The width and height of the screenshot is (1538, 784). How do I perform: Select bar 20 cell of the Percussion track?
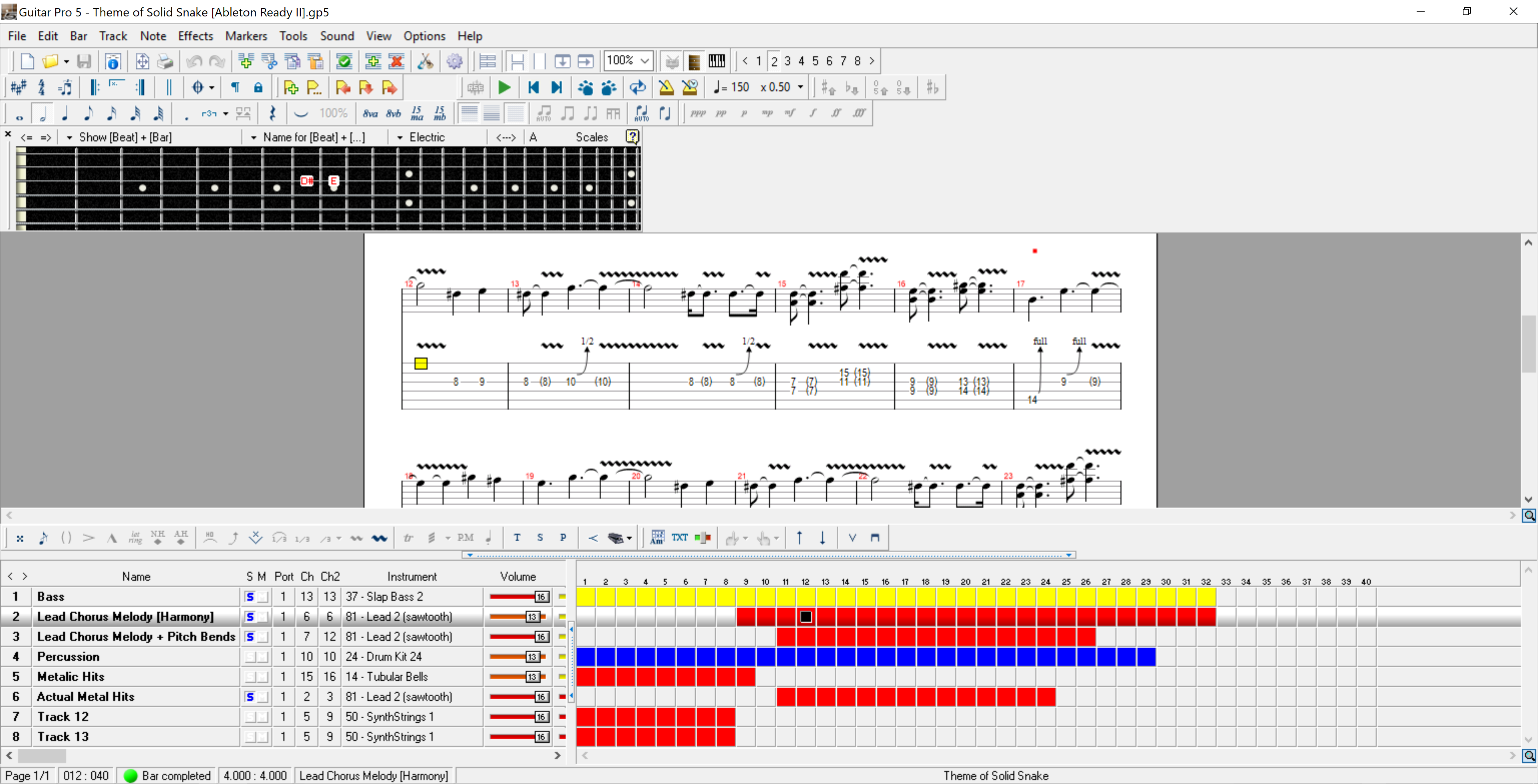click(x=965, y=657)
